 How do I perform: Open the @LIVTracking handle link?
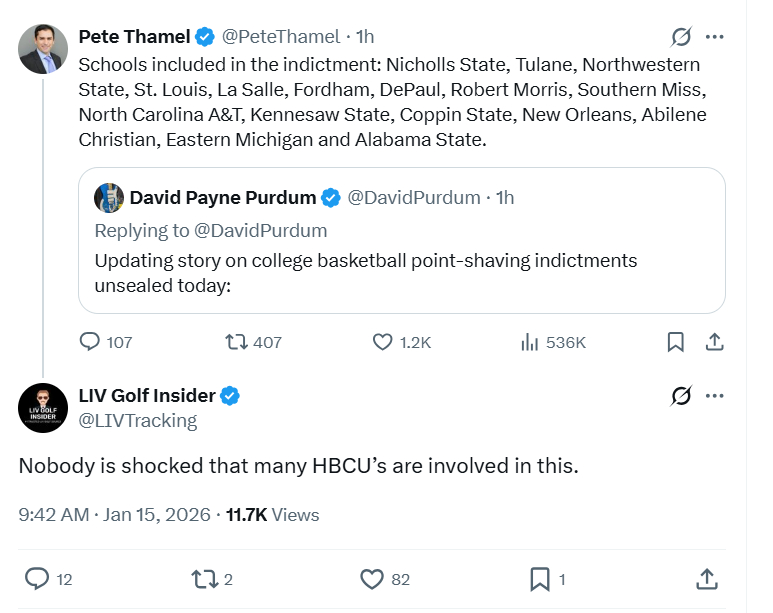137,421
